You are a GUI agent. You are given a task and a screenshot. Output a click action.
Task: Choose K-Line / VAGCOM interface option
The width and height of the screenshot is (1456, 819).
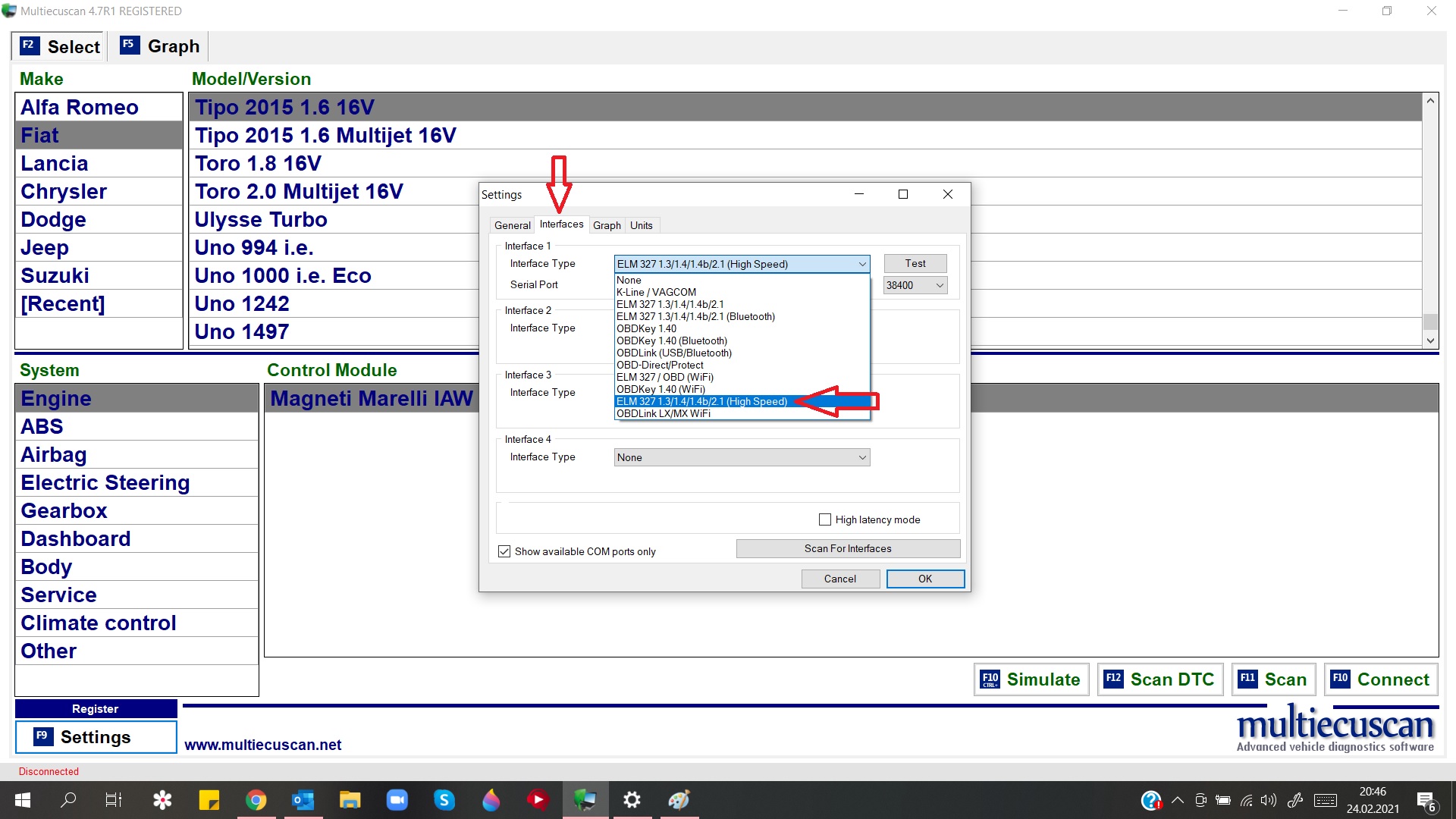(656, 292)
